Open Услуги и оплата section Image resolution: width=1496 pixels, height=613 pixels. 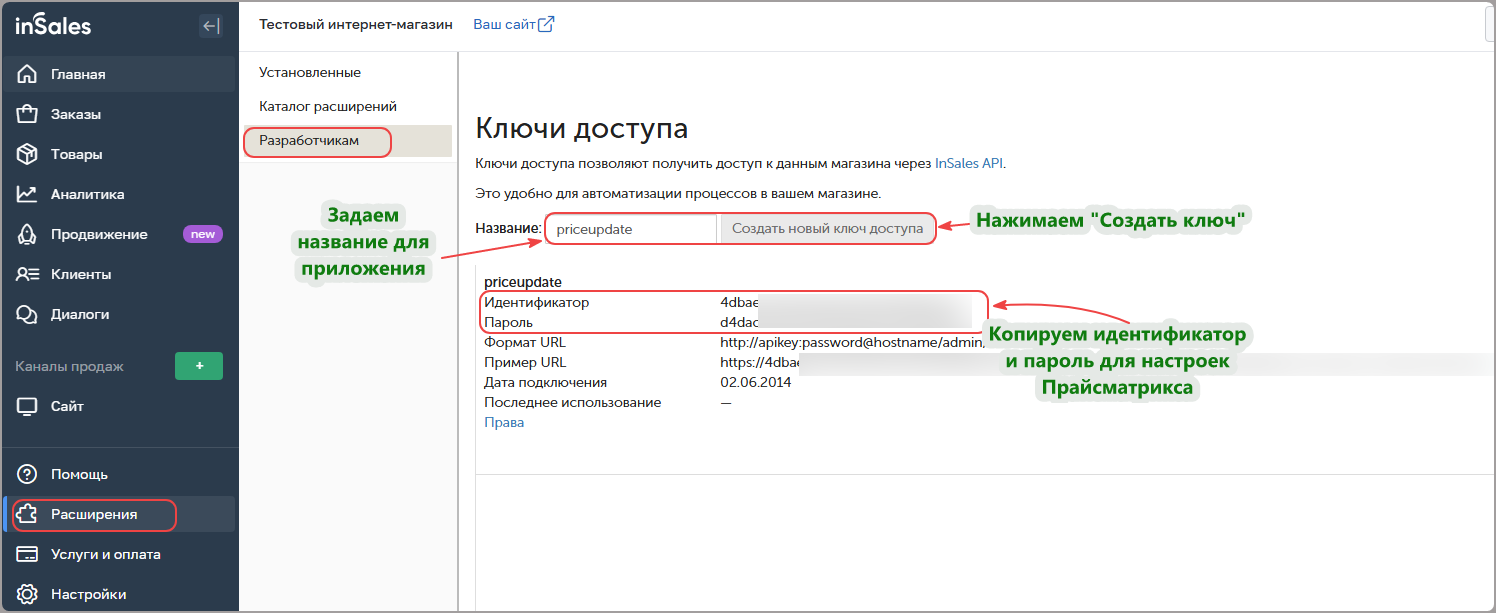120,554
